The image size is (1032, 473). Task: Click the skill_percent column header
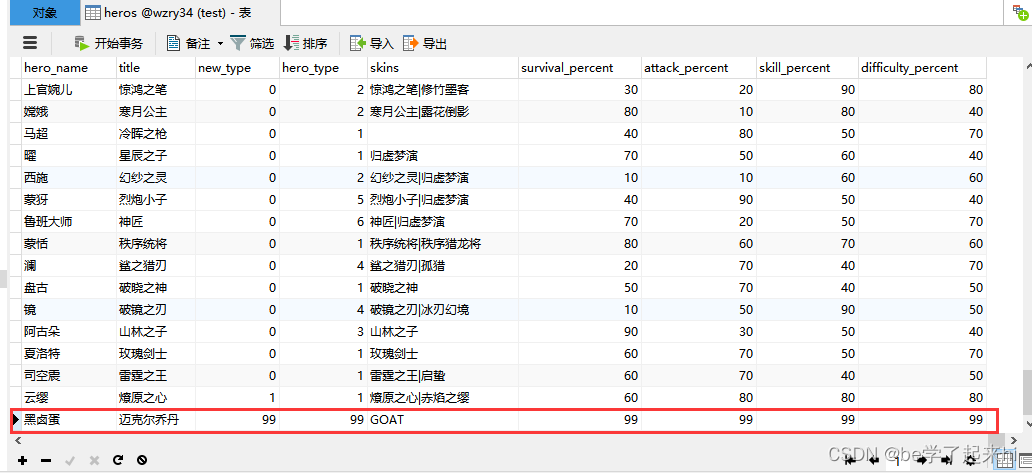808,68
